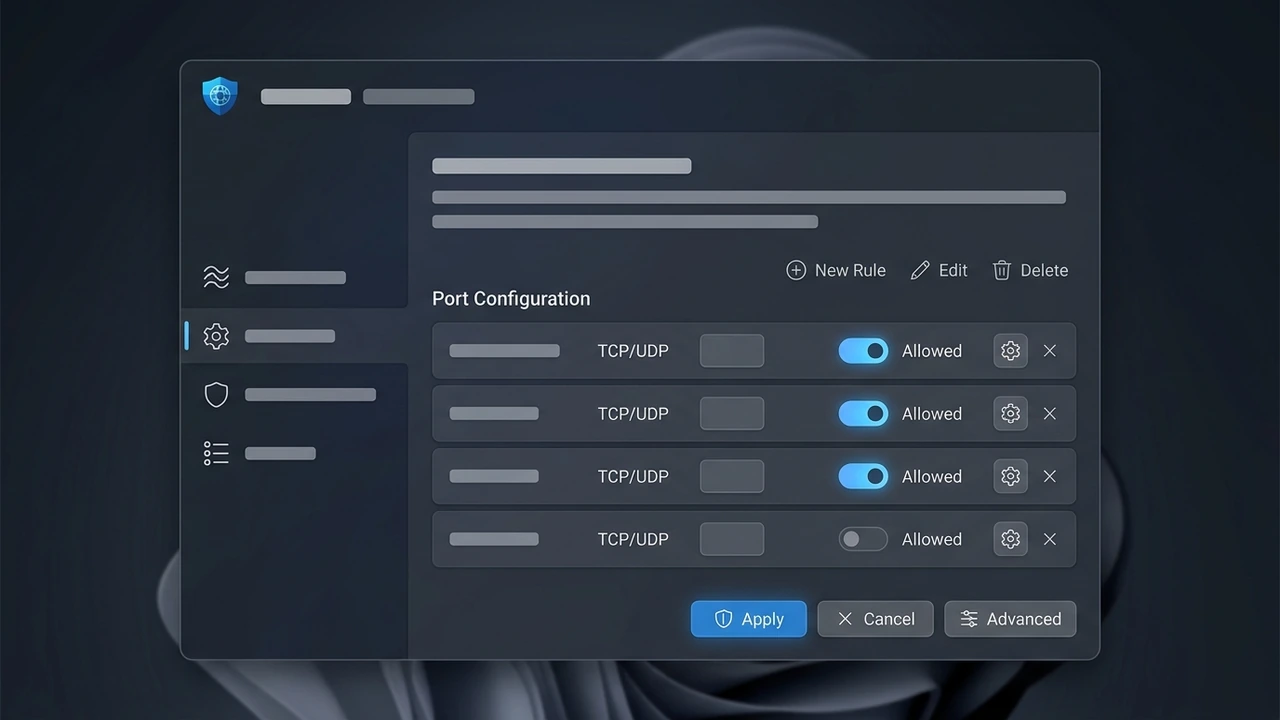This screenshot has width=1280, height=720.
Task: Remove the first port rule with its X
Action: (1050, 351)
